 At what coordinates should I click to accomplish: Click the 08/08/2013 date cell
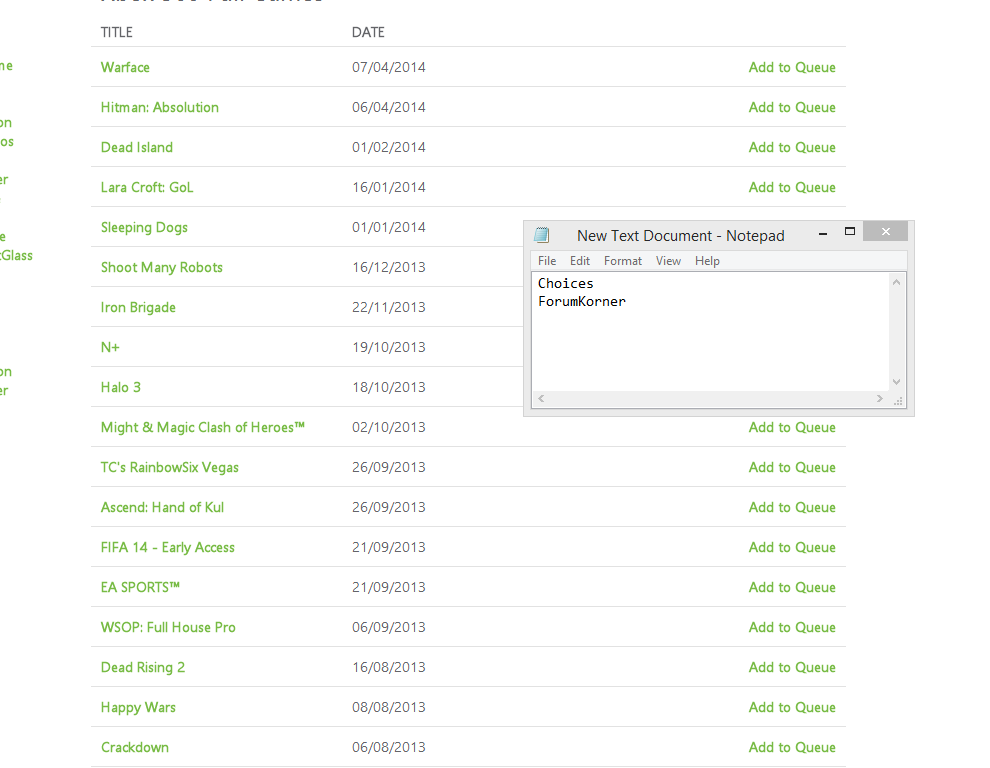click(389, 707)
